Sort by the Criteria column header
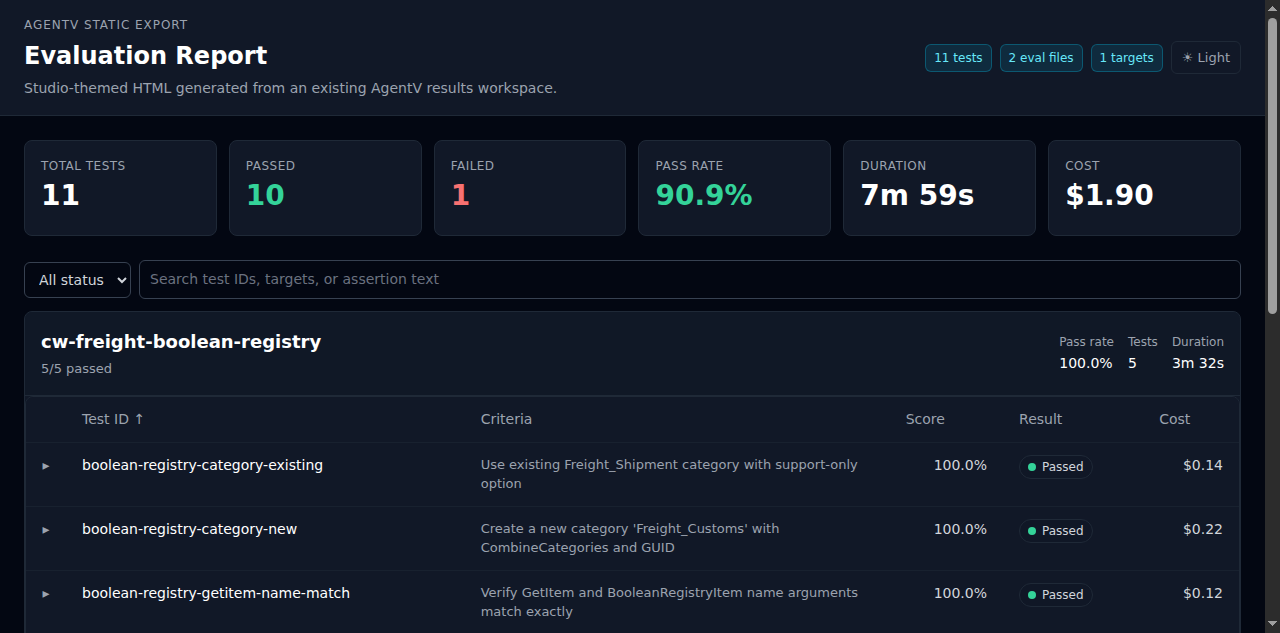The height and width of the screenshot is (633, 1280). [x=506, y=418]
